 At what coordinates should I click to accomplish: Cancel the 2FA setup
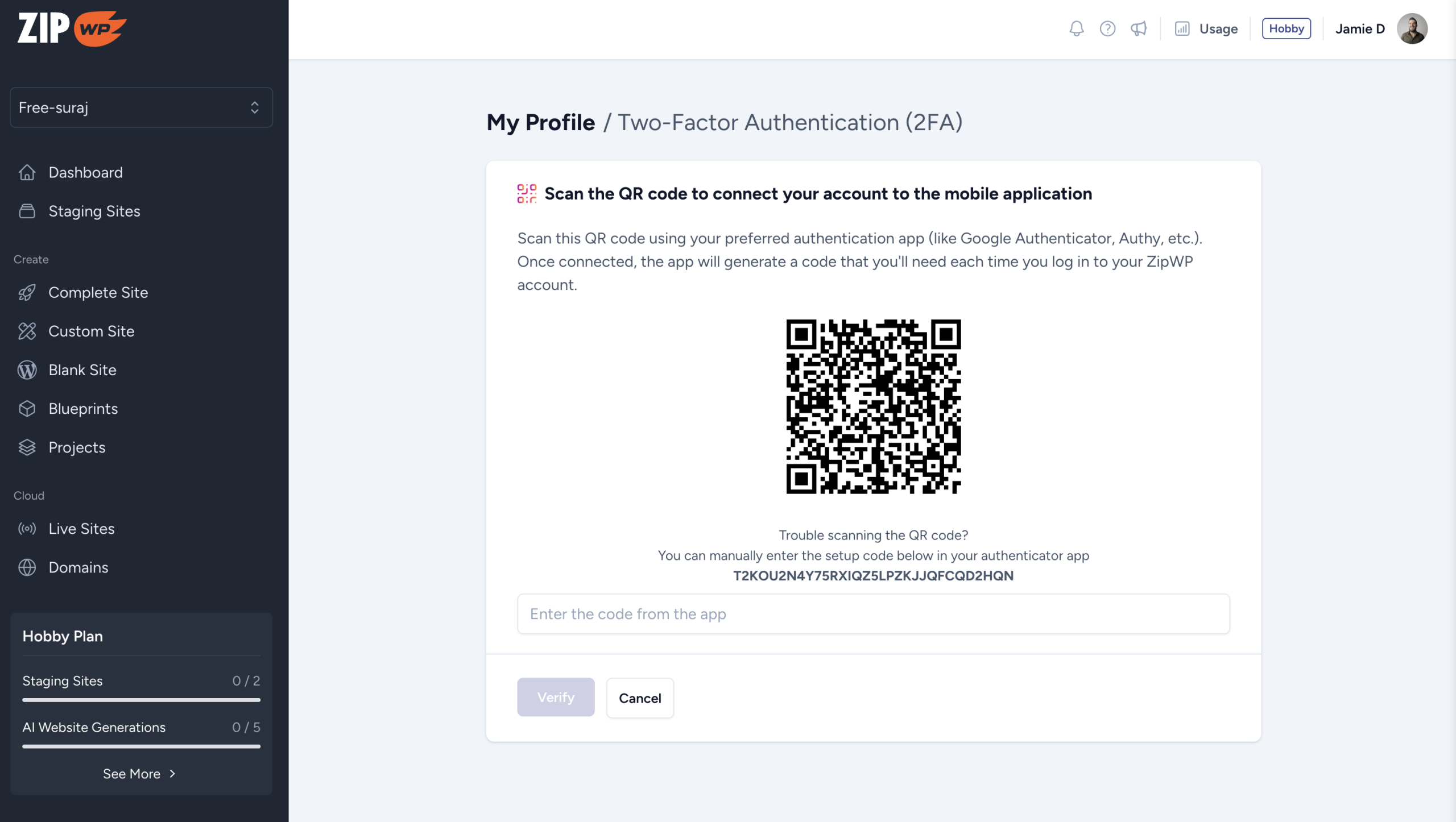pos(640,698)
